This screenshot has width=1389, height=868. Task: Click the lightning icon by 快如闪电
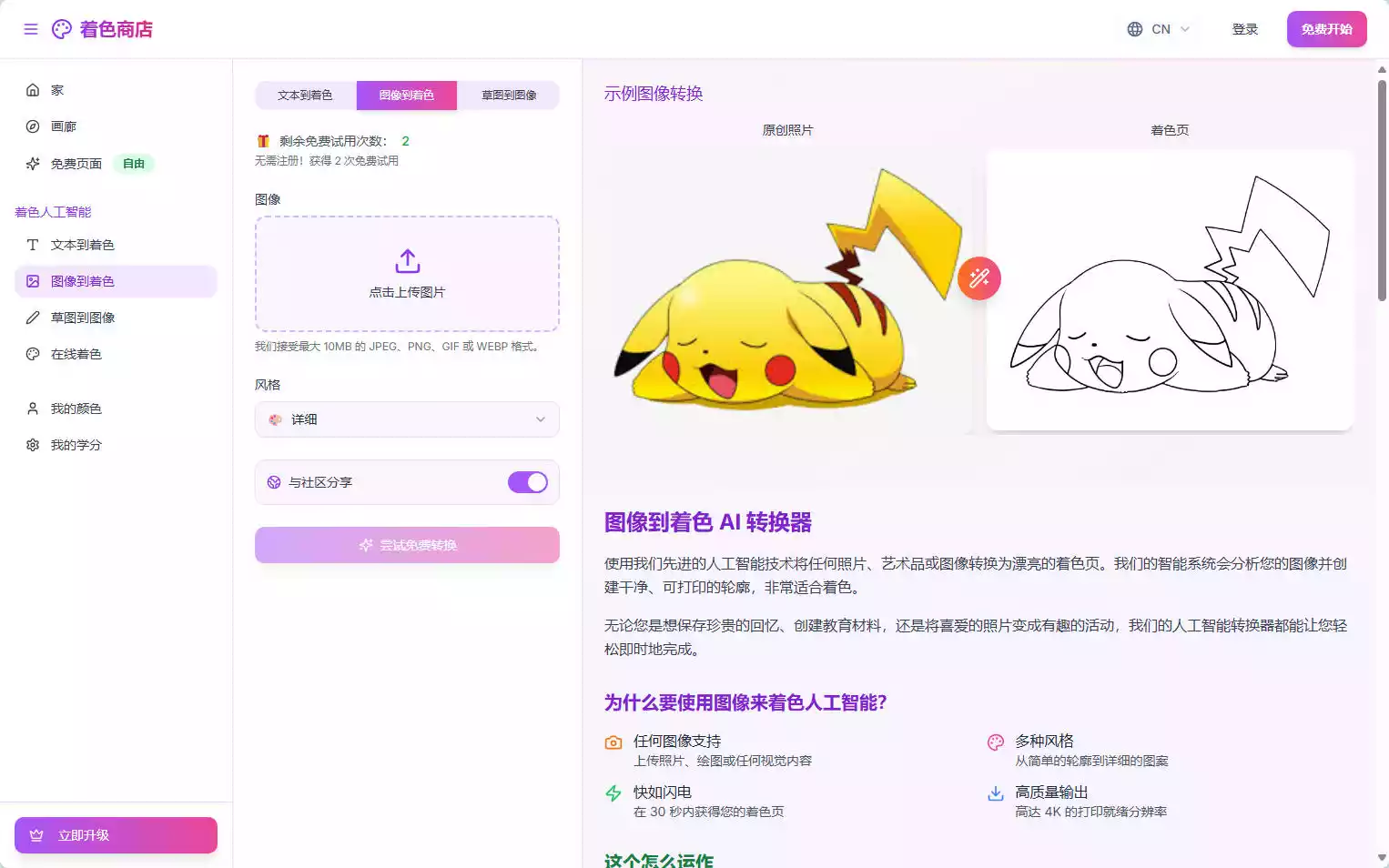(x=613, y=793)
